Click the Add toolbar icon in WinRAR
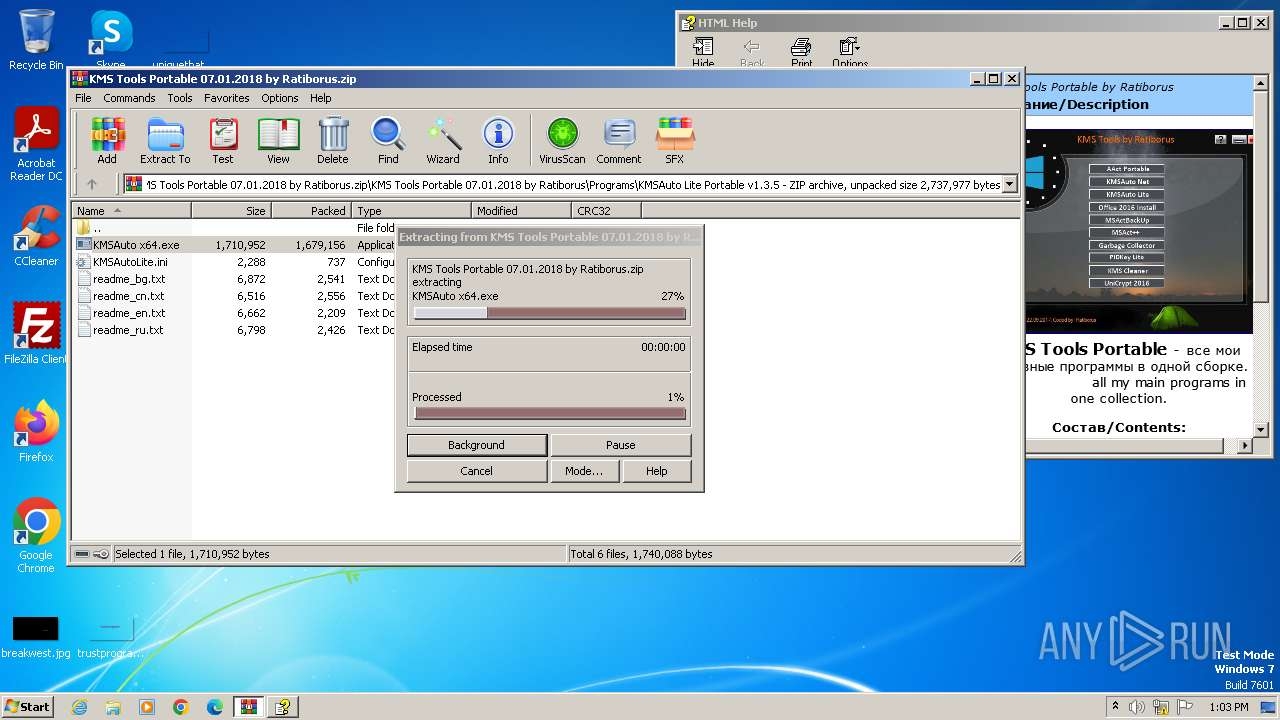This screenshot has height=720, width=1280. (x=106, y=140)
